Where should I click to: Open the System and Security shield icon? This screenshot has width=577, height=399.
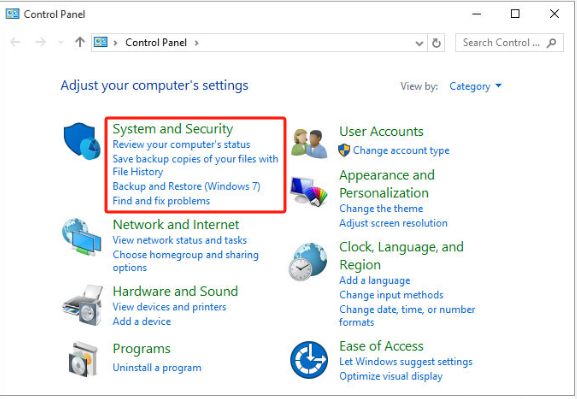[82, 141]
